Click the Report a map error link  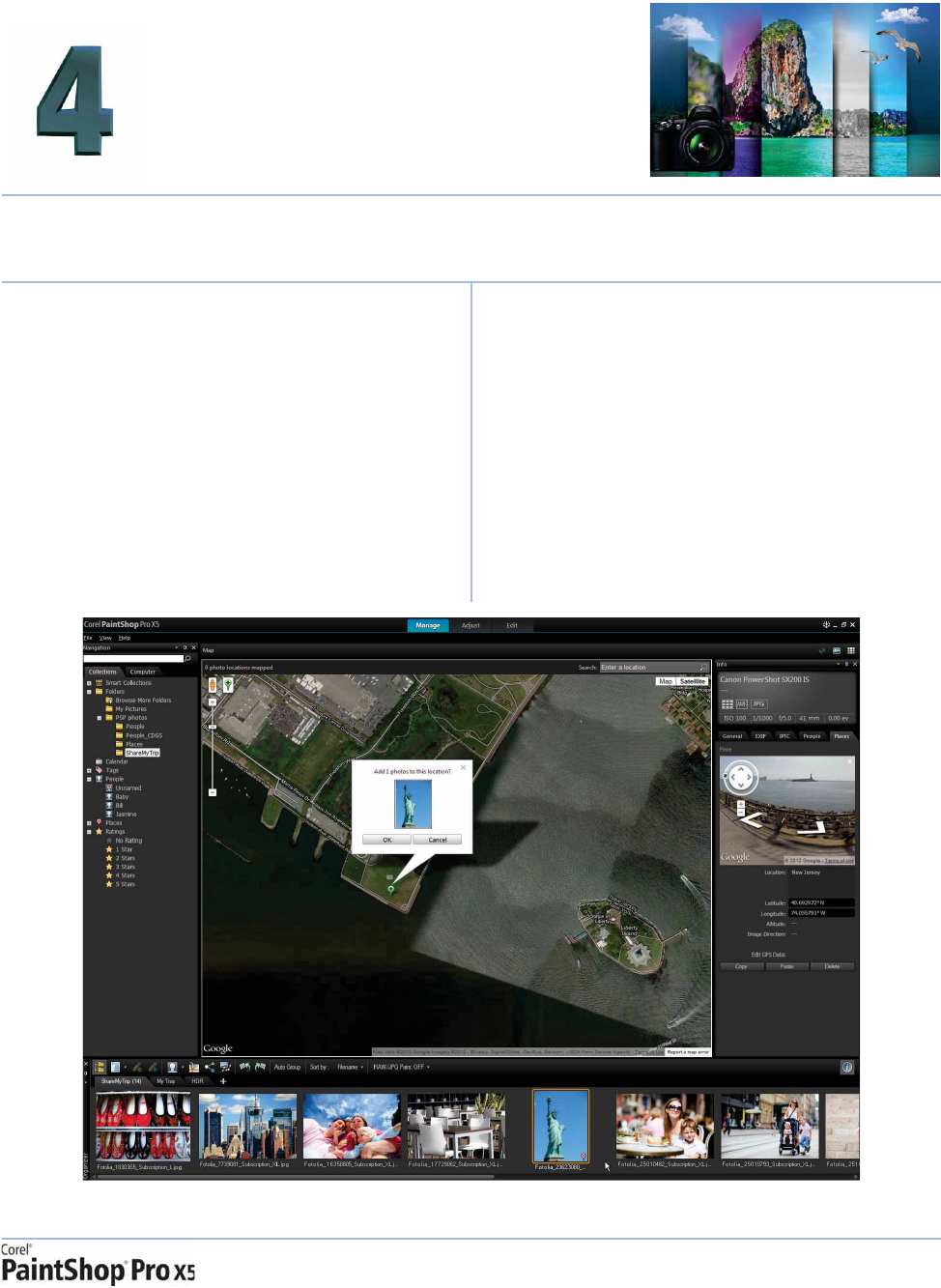688,1052
